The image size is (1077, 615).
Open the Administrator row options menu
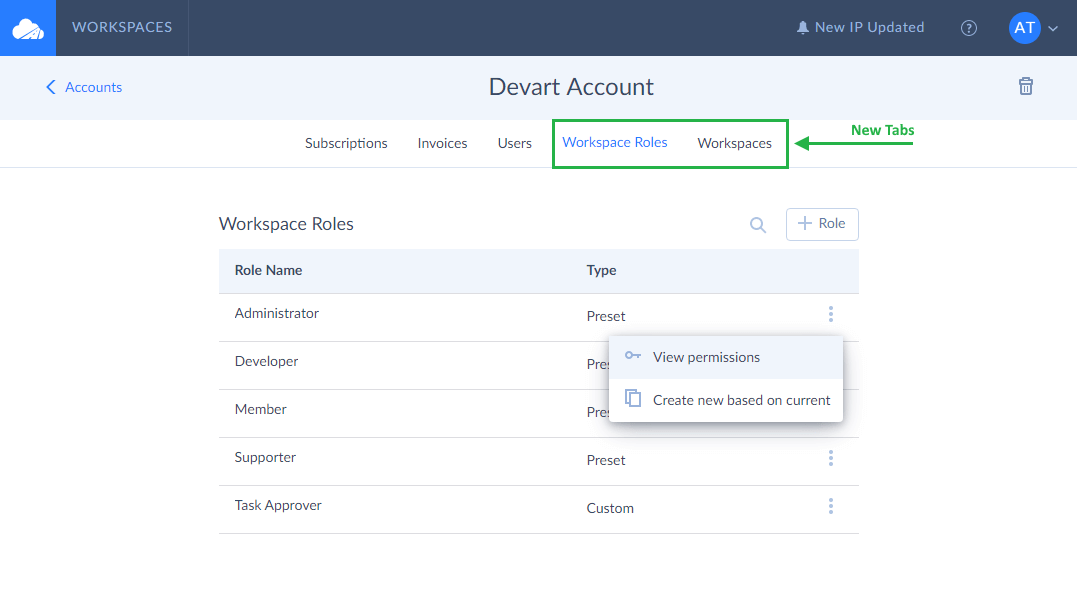point(830,315)
